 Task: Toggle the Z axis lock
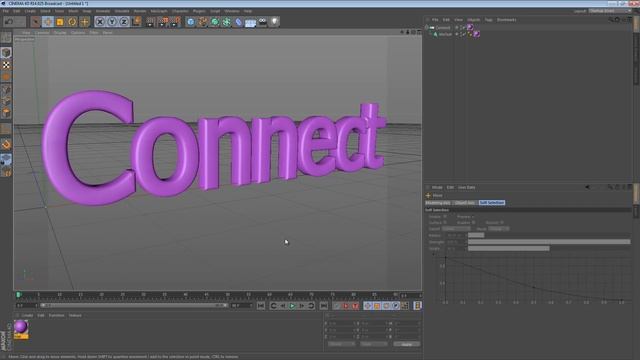(124, 22)
